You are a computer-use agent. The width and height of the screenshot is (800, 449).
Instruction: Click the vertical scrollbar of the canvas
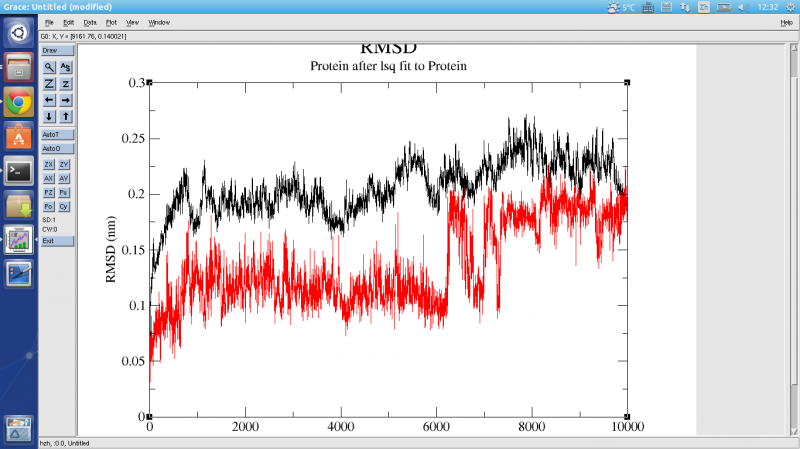click(x=794, y=240)
